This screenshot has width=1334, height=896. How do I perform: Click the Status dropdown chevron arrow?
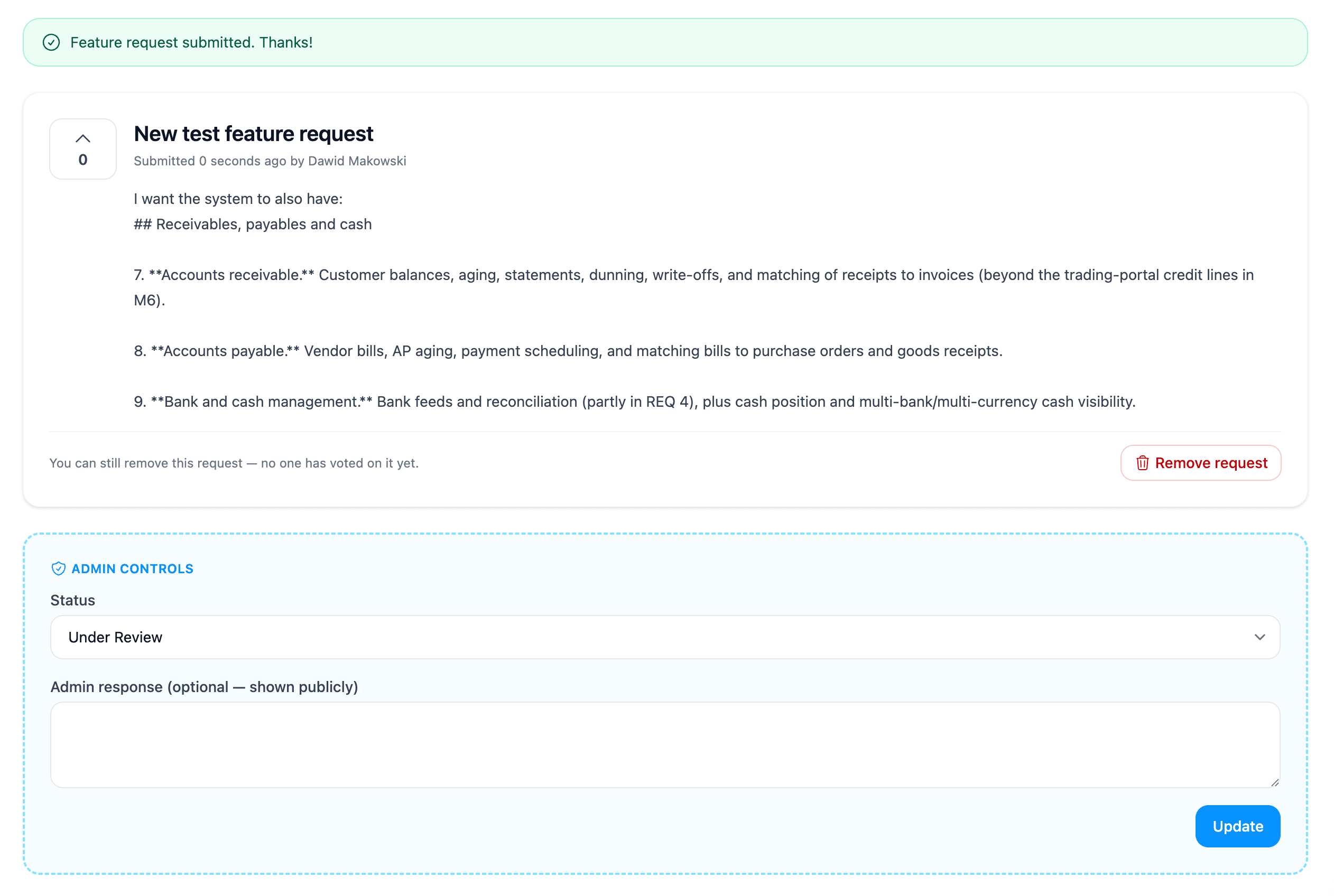click(x=1259, y=637)
